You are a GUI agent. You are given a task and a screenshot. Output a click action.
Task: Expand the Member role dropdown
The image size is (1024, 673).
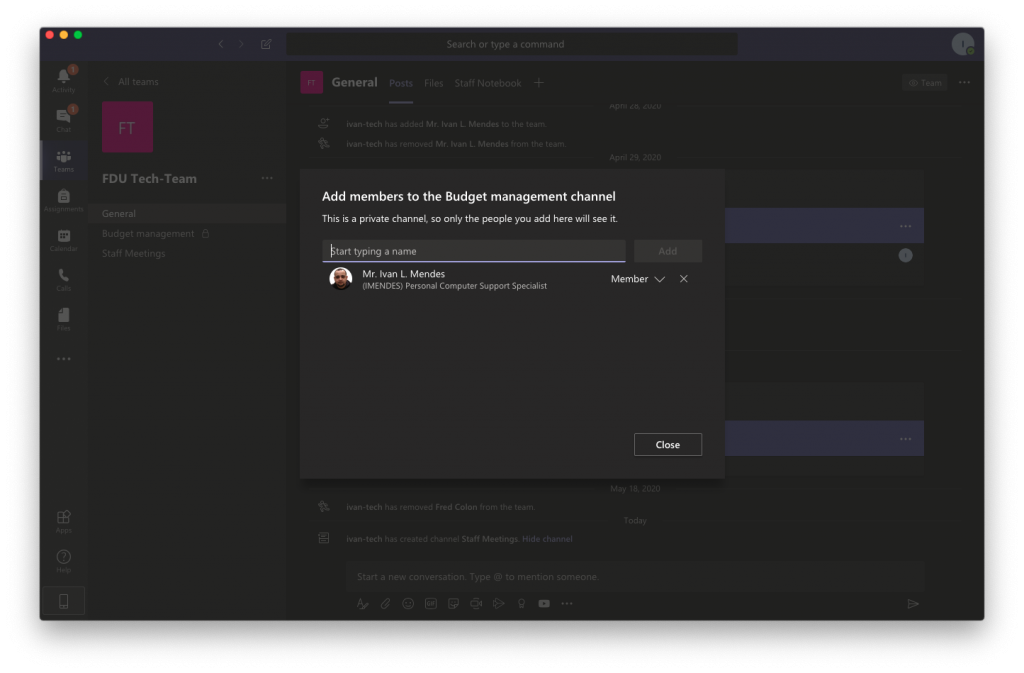point(638,279)
